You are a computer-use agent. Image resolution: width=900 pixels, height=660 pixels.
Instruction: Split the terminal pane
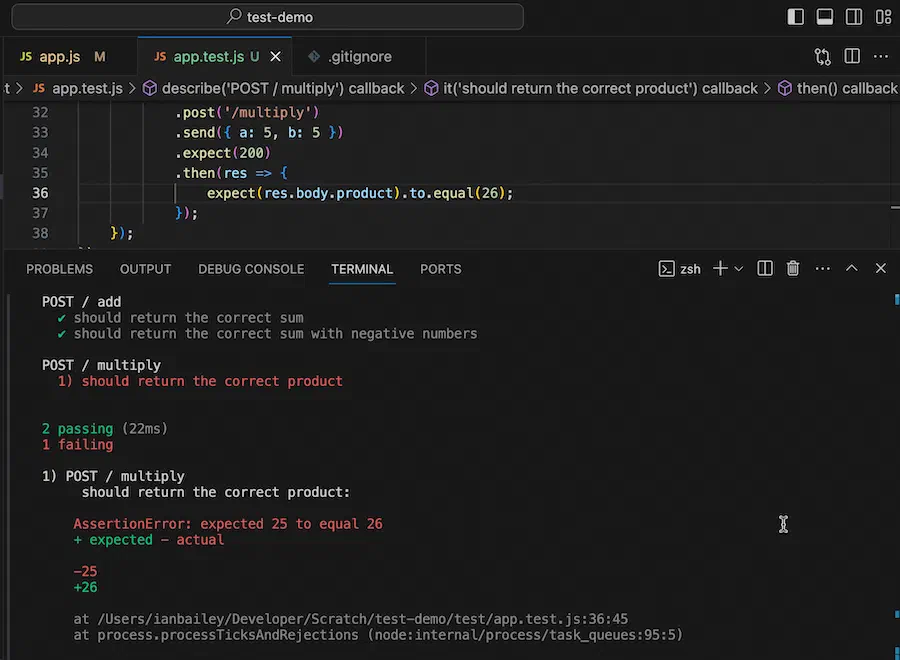click(x=765, y=269)
